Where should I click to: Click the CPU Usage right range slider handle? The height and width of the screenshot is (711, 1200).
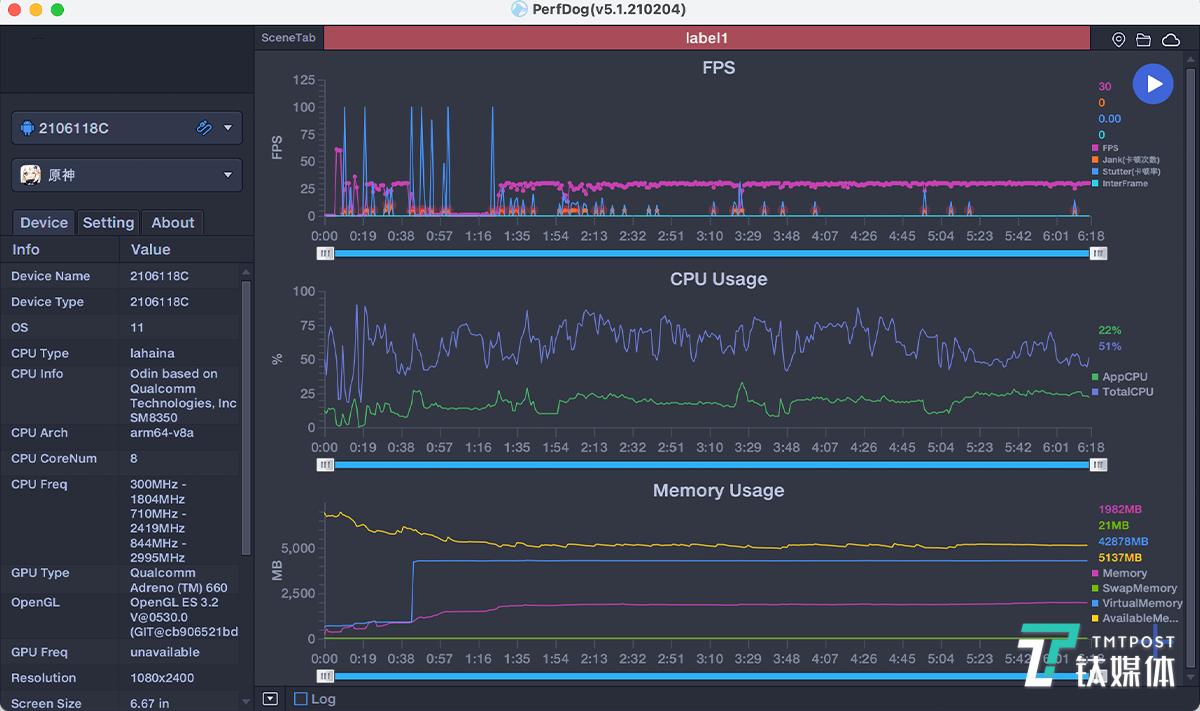tap(1098, 465)
